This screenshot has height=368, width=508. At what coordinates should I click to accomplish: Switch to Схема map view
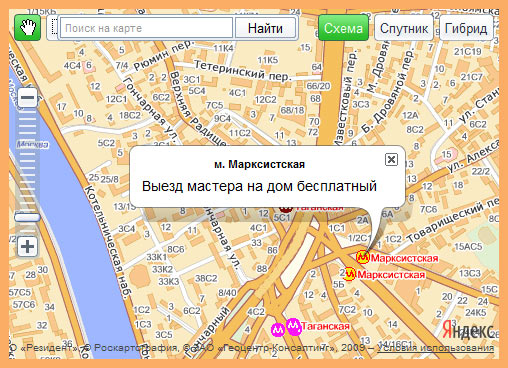pyautogui.click(x=343, y=28)
